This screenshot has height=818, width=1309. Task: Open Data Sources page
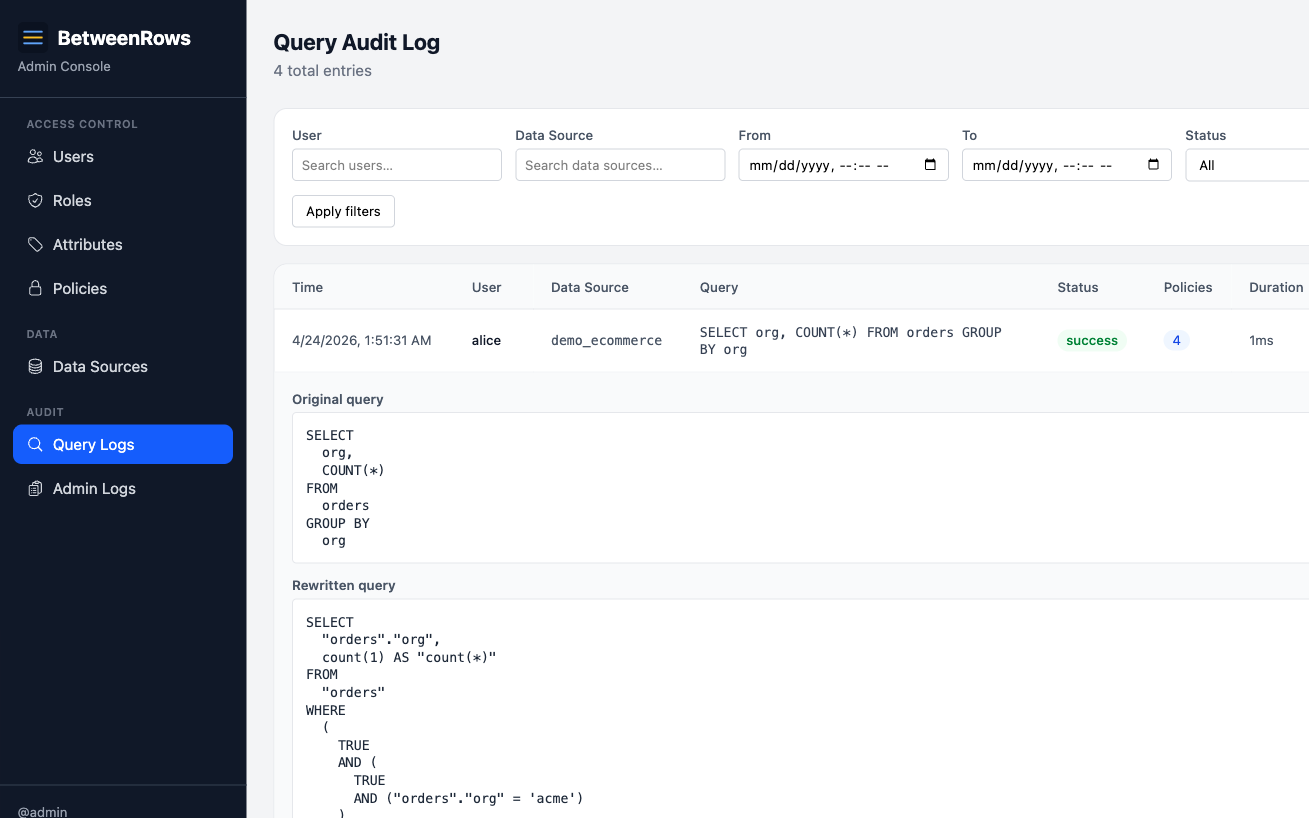123,367
